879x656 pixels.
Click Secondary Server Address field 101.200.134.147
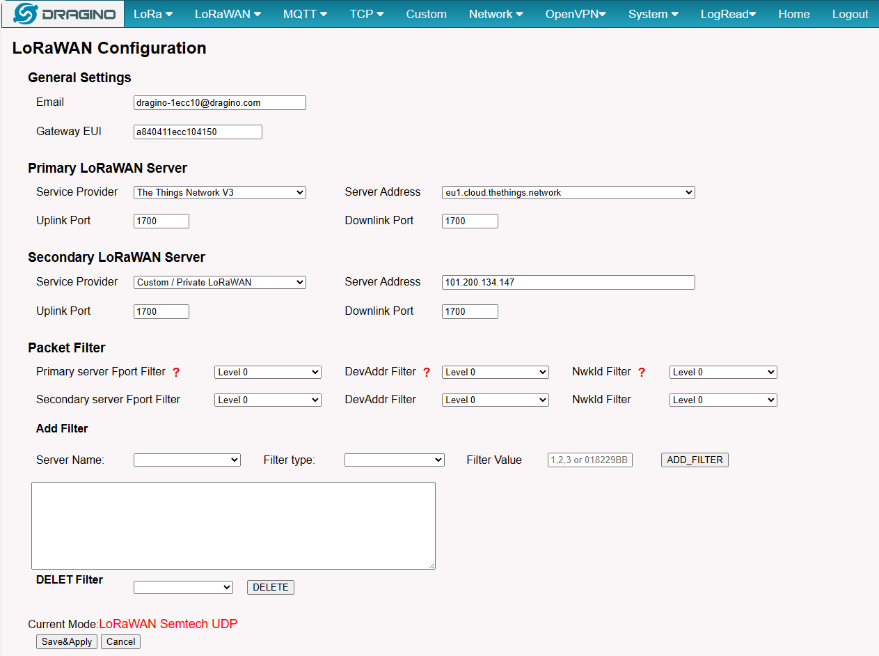568,282
